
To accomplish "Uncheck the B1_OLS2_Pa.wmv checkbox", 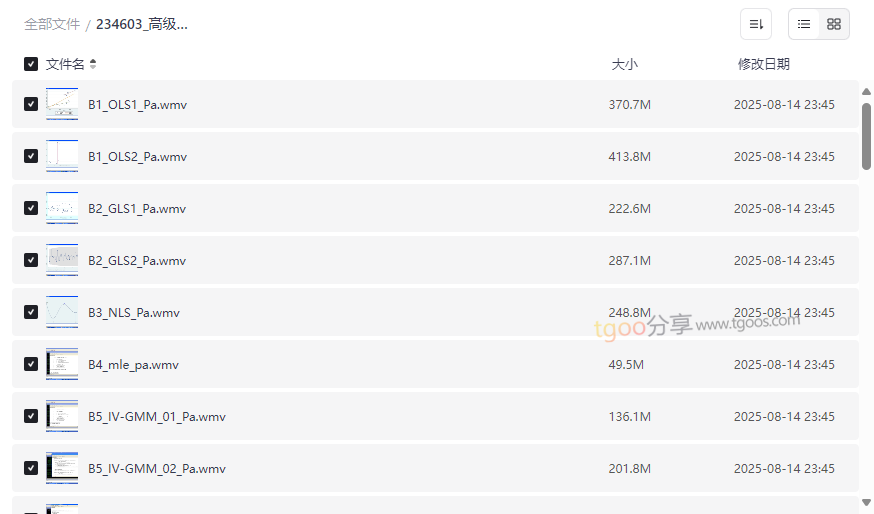I will click(x=31, y=156).
